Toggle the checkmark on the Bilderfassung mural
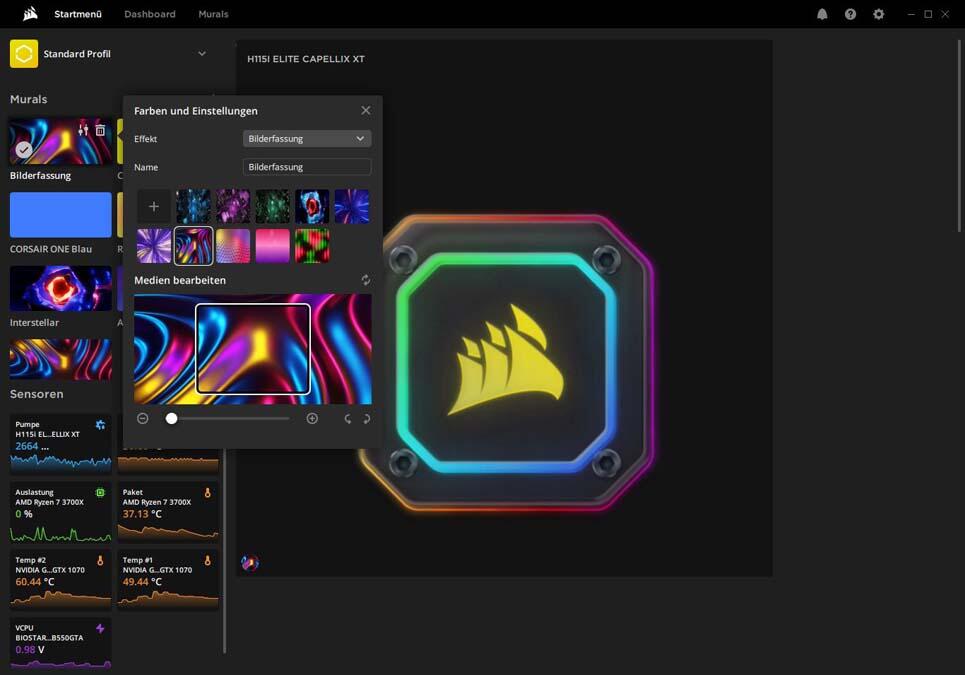 [24, 150]
